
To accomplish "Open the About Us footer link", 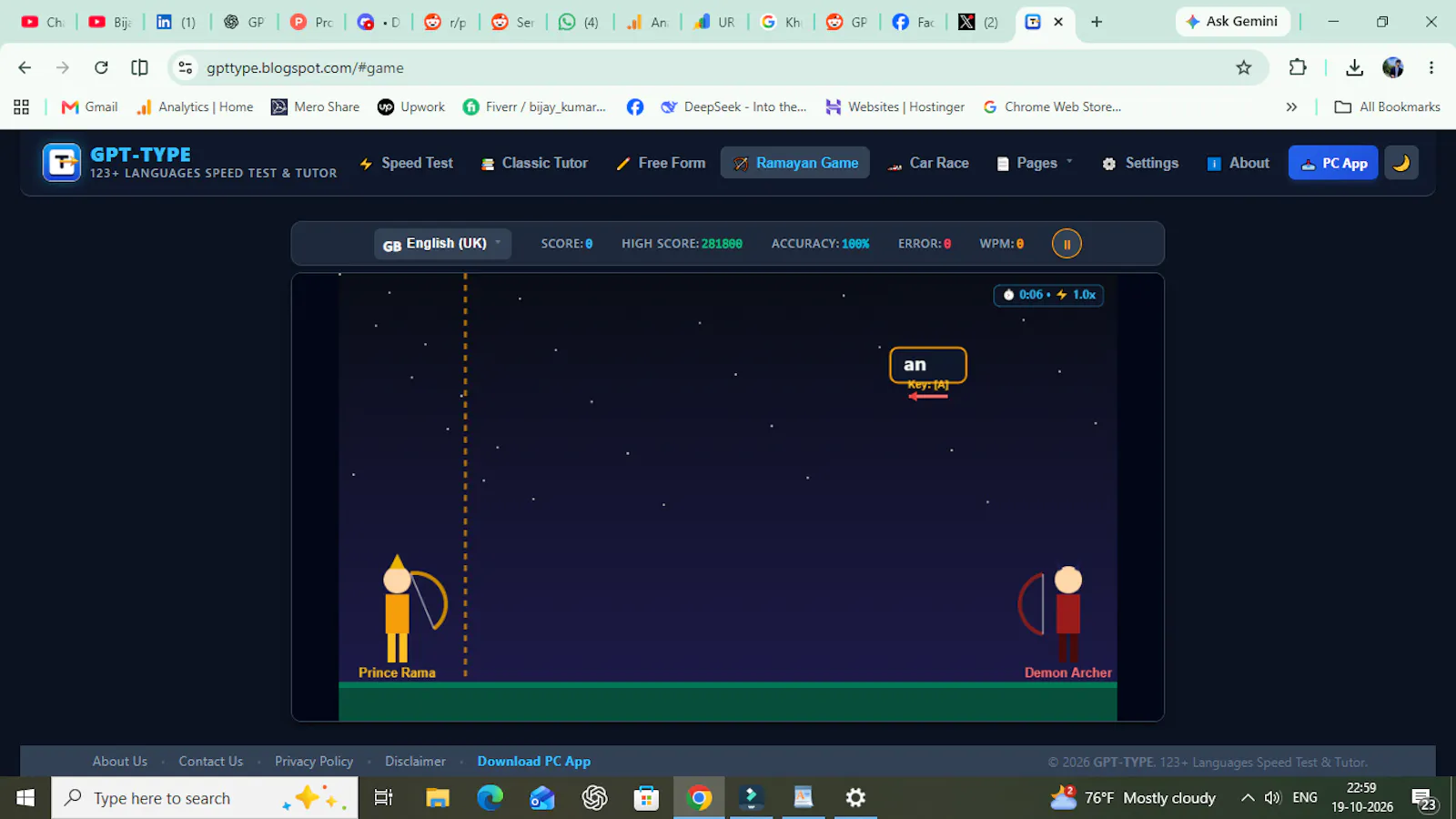I will click(119, 762).
